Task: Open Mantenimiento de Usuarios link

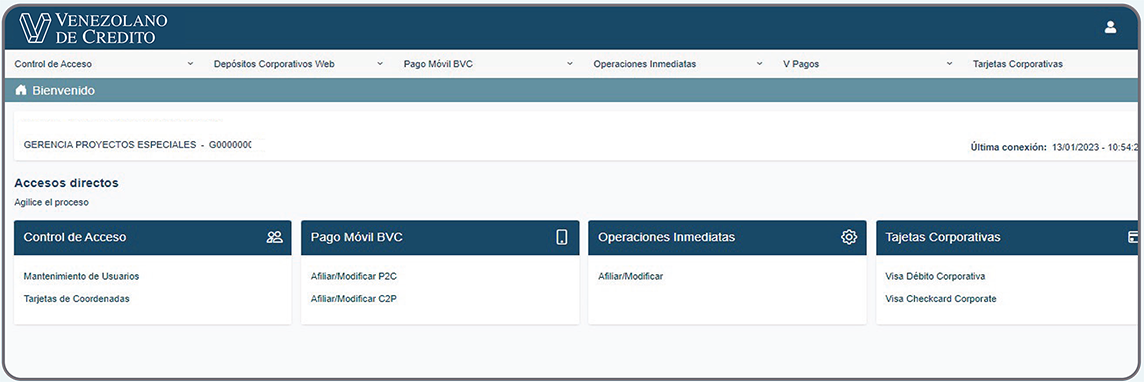Action: [x=81, y=276]
